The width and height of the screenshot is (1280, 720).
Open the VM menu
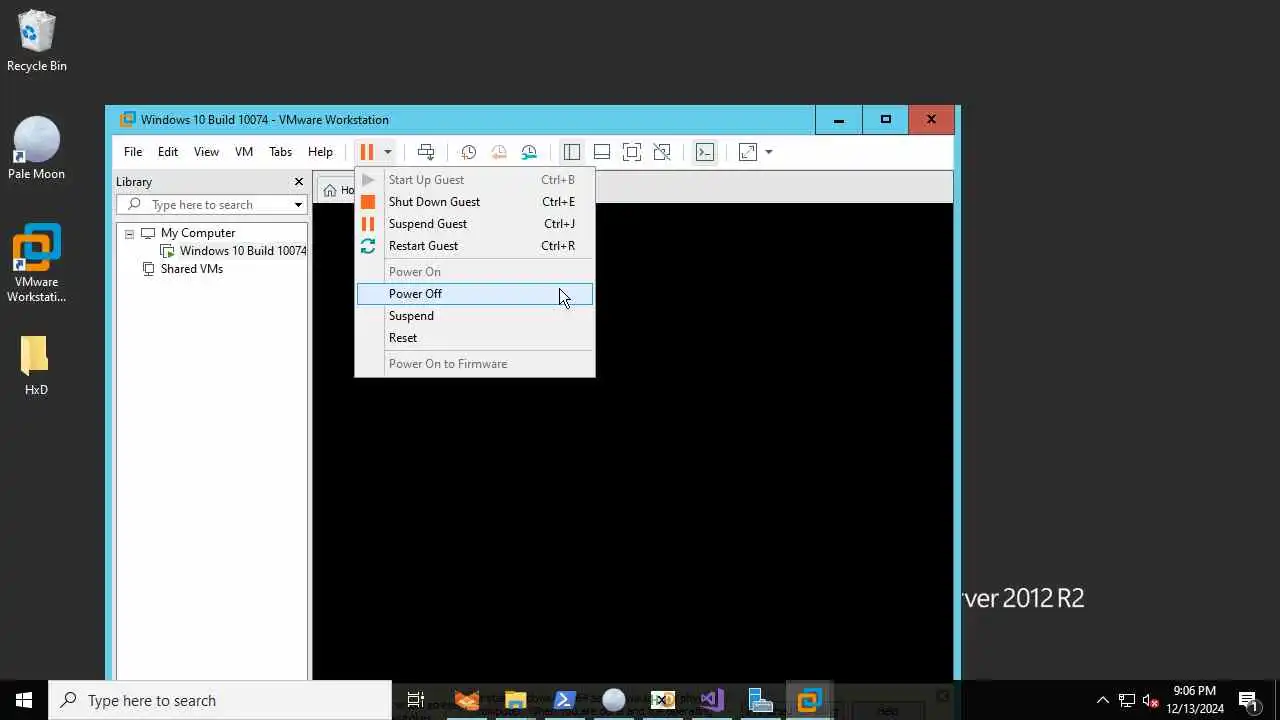click(244, 152)
